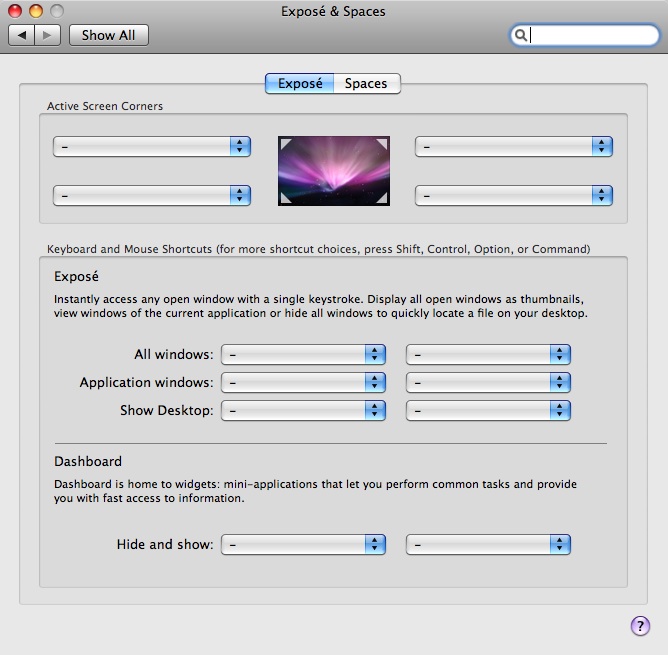Open the help question mark button
Viewport: 668px width, 655px height.
(x=640, y=626)
